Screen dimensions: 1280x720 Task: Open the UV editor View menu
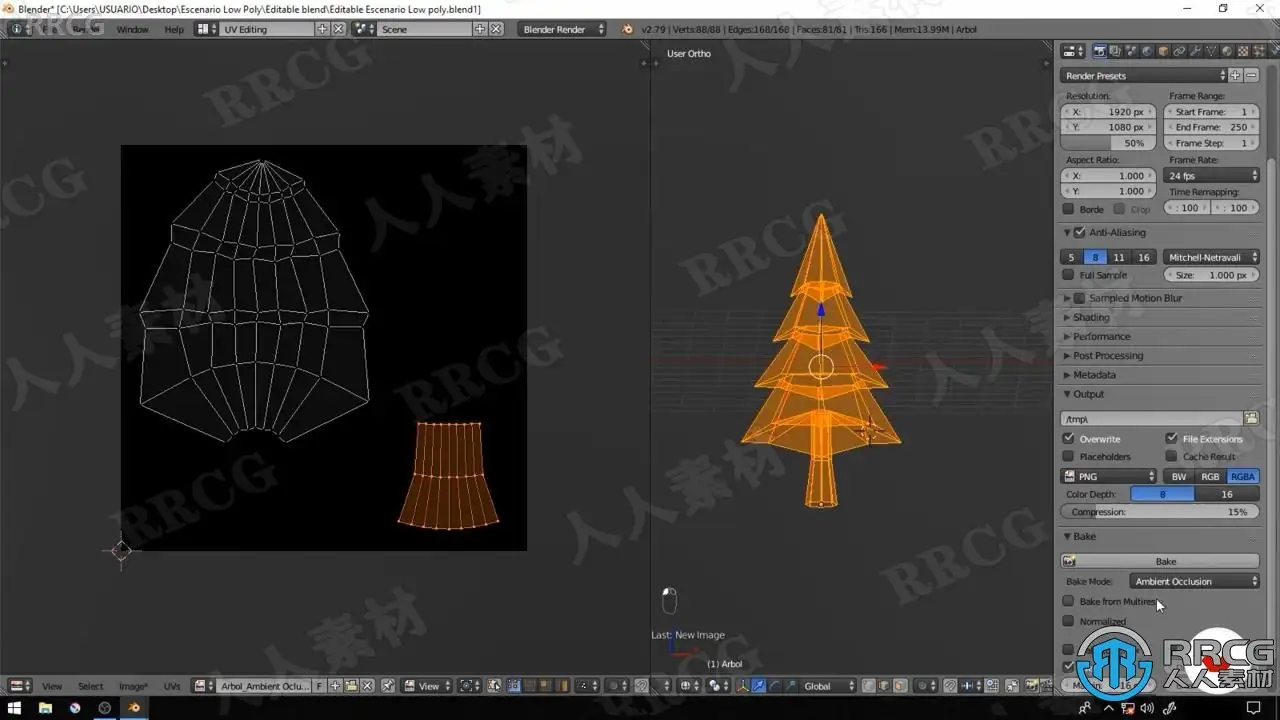coord(52,686)
